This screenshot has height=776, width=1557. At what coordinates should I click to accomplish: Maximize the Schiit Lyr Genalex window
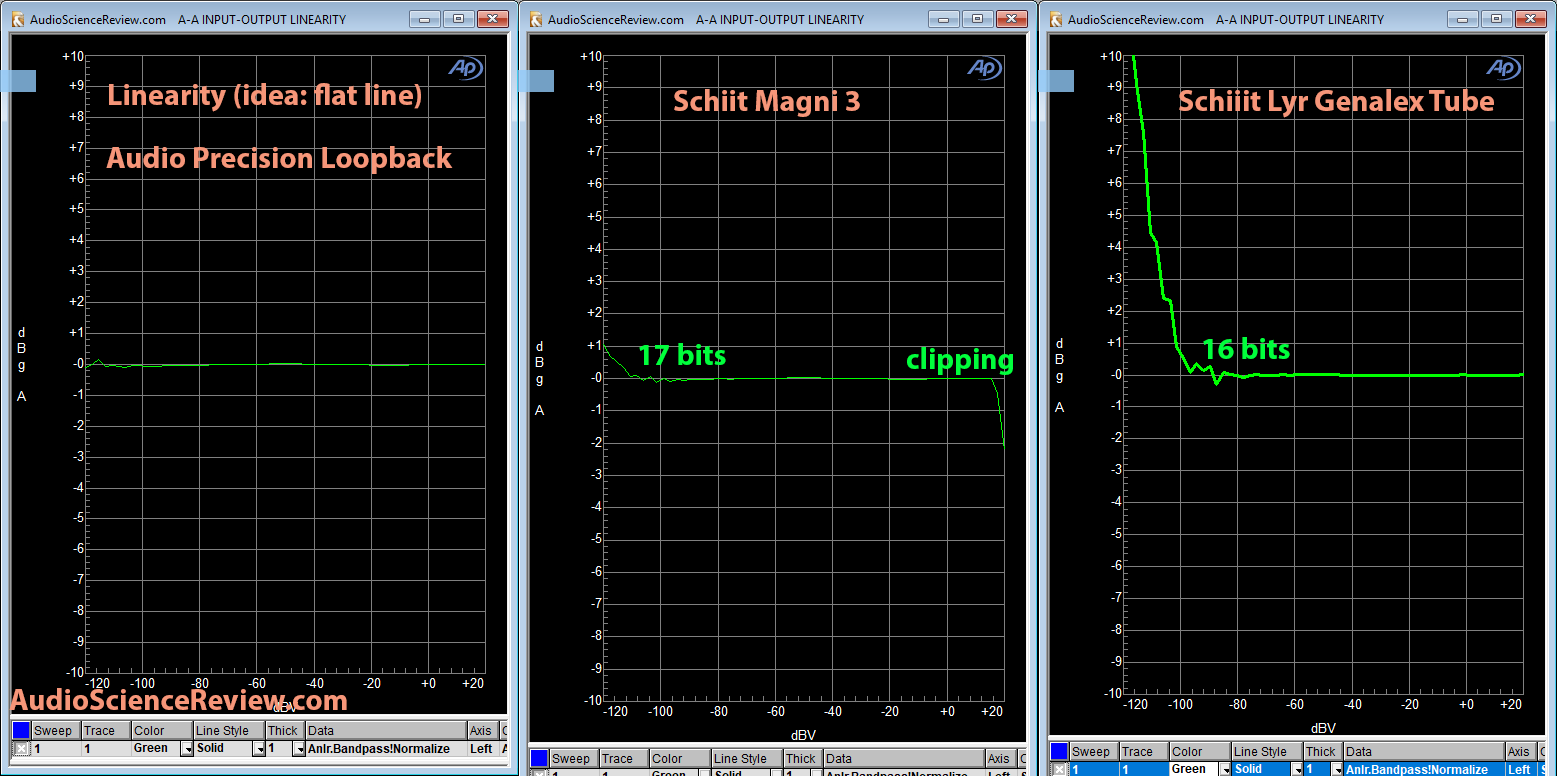1496,19
